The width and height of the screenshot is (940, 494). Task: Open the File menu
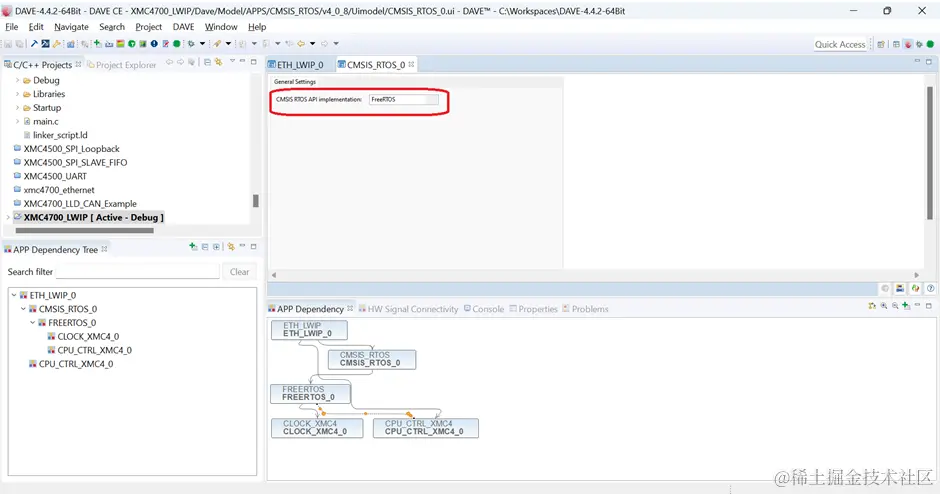point(11,27)
